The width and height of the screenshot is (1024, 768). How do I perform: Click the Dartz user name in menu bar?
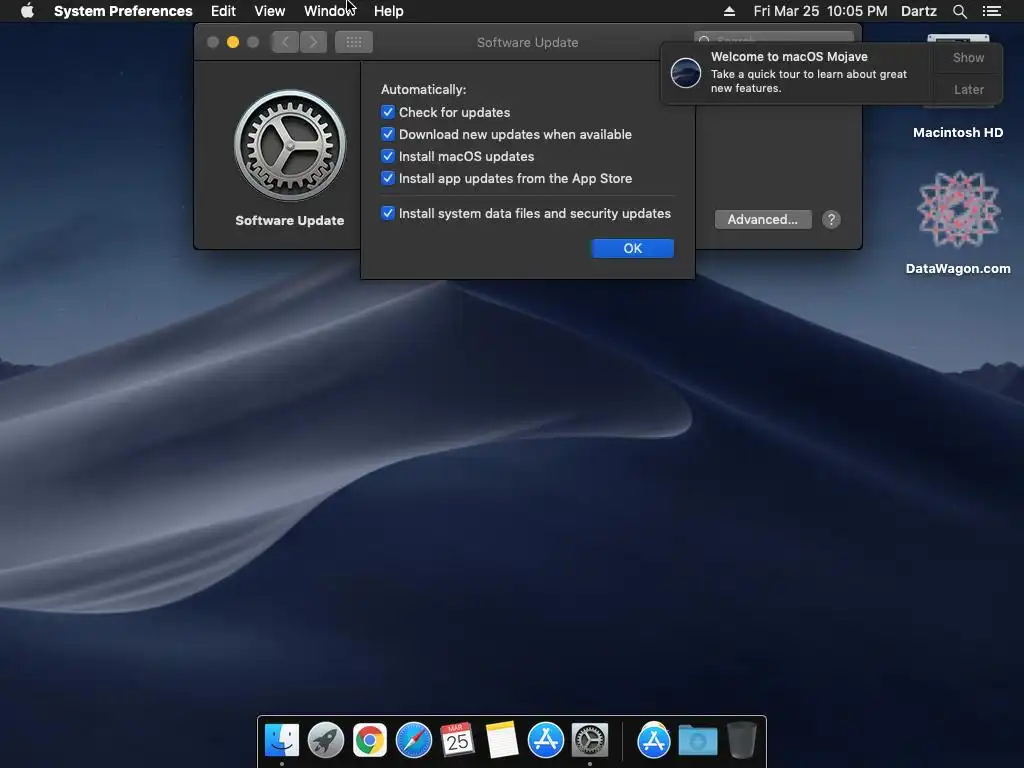919,11
